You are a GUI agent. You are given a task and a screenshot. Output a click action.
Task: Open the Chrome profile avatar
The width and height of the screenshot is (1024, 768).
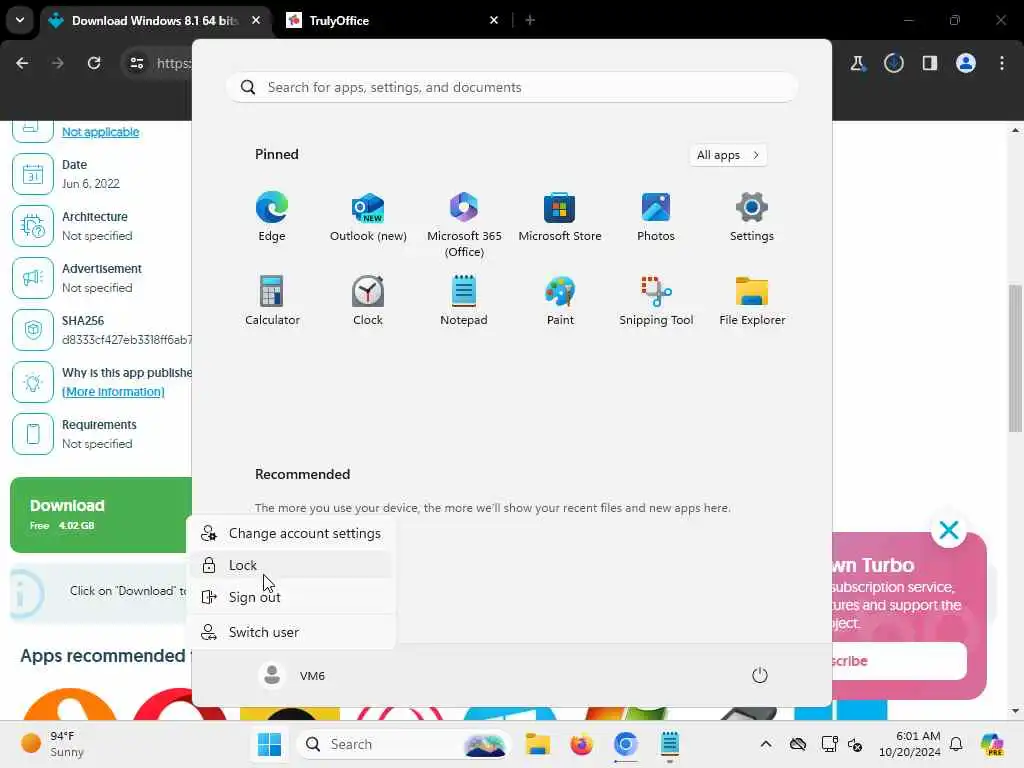(966, 63)
